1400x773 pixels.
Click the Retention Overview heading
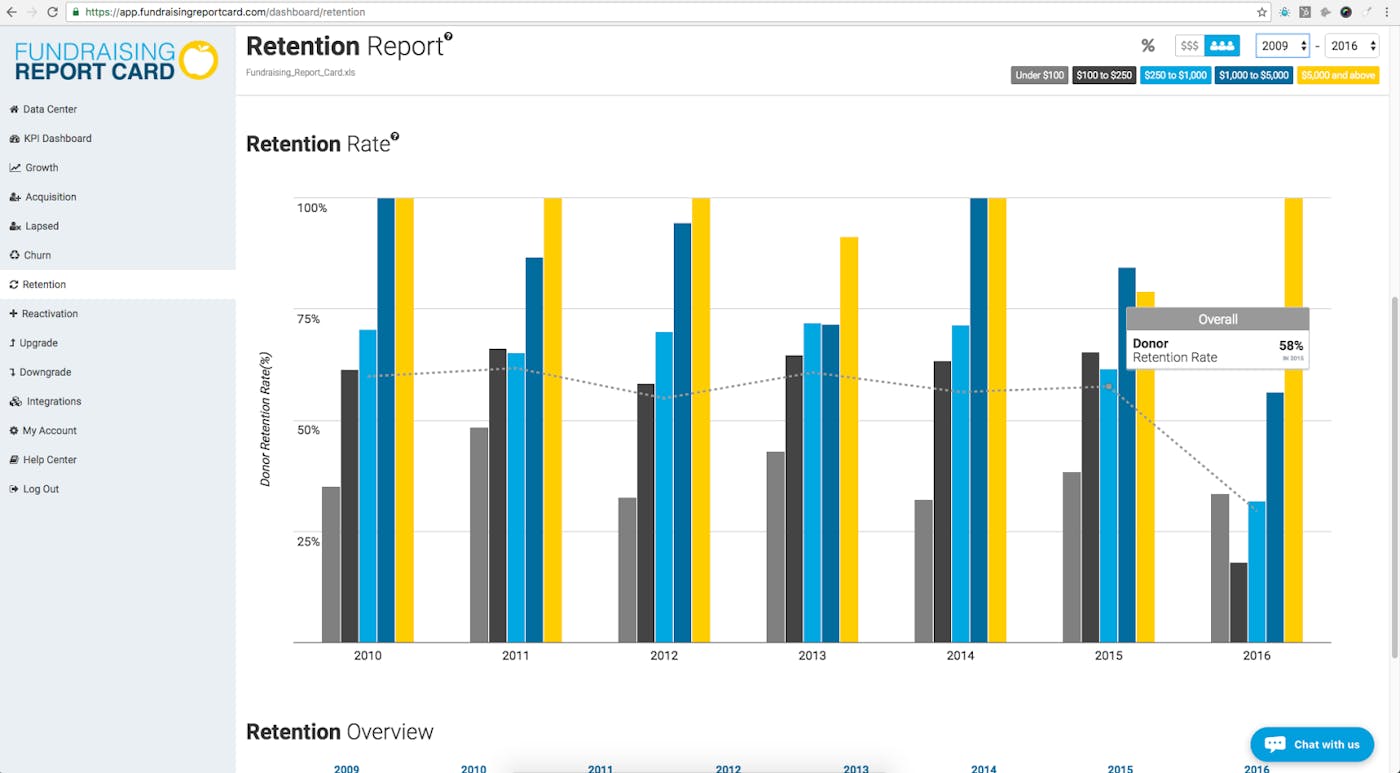(340, 732)
